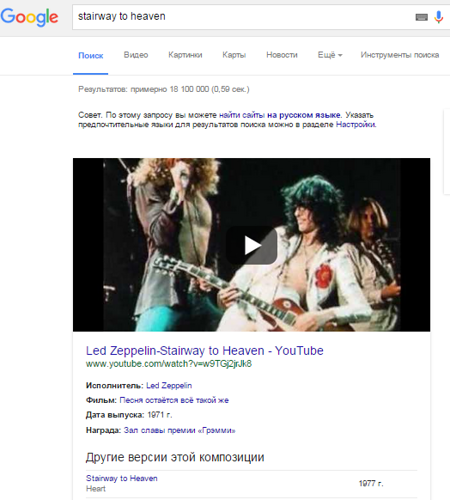
Task: Start voice search with microphone icon
Action: pyautogui.click(x=439, y=17)
